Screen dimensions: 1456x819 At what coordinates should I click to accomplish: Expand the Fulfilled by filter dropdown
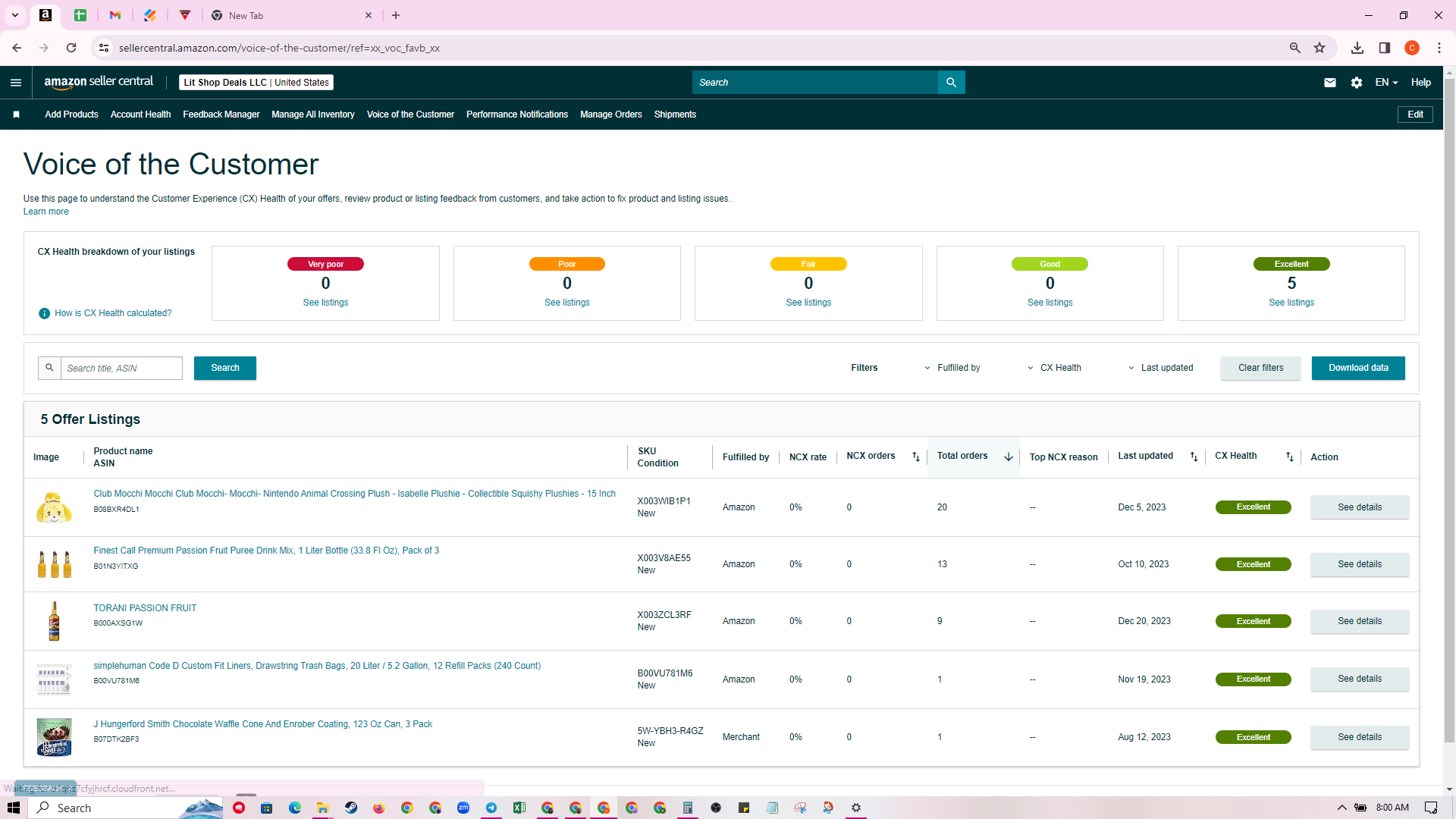[952, 368]
